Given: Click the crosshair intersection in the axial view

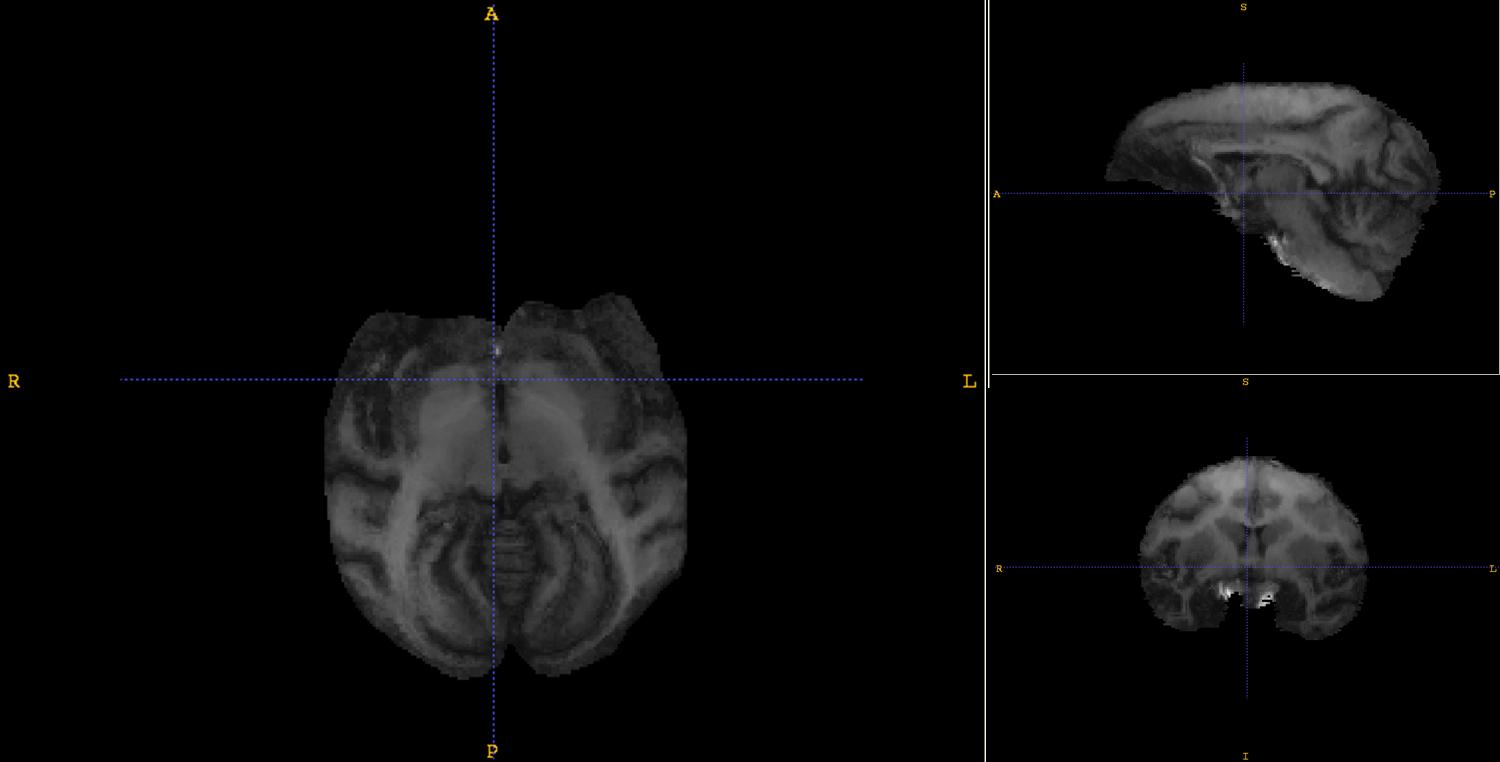Looking at the screenshot, I should point(493,380).
